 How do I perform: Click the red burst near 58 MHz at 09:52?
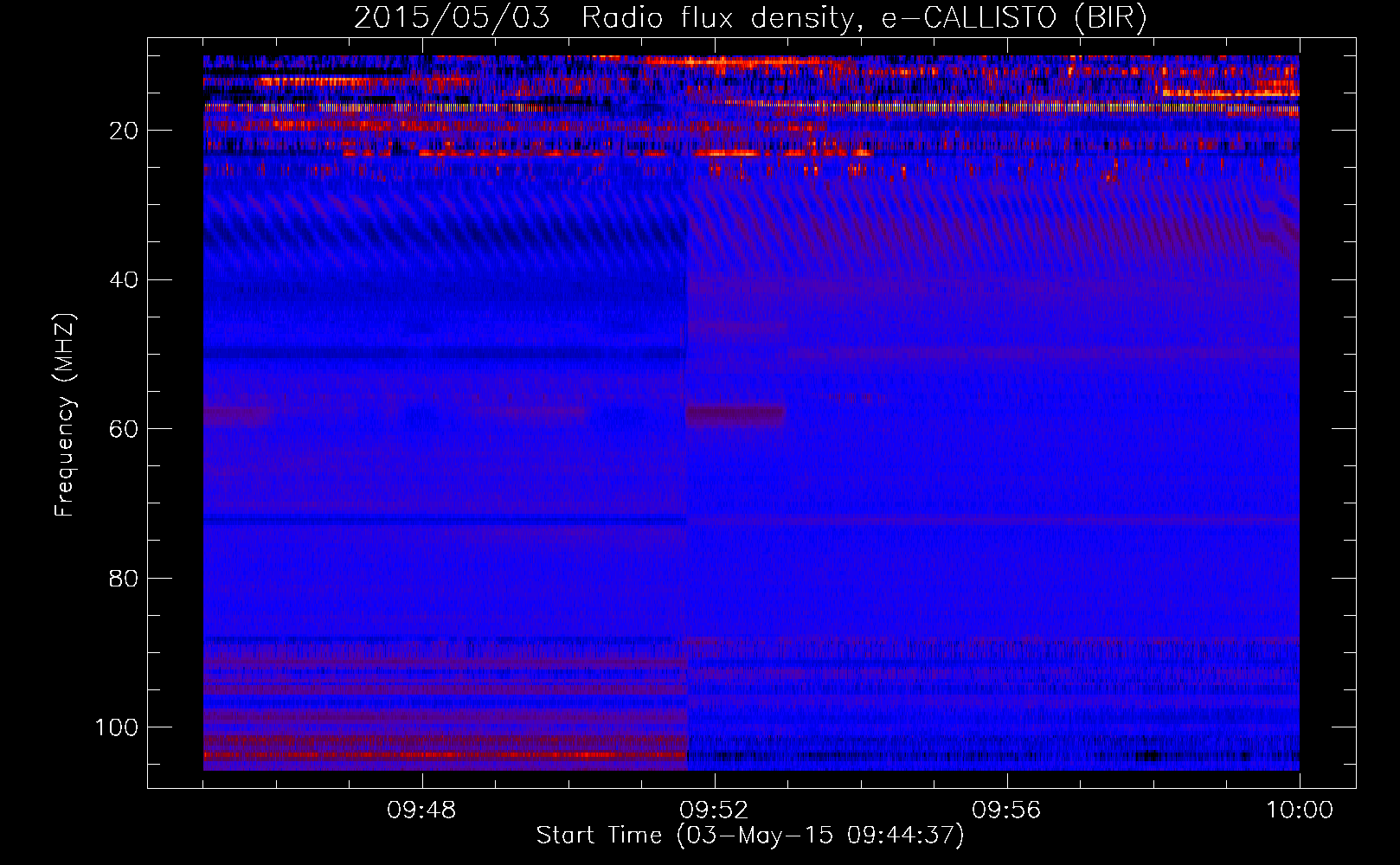click(x=735, y=415)
